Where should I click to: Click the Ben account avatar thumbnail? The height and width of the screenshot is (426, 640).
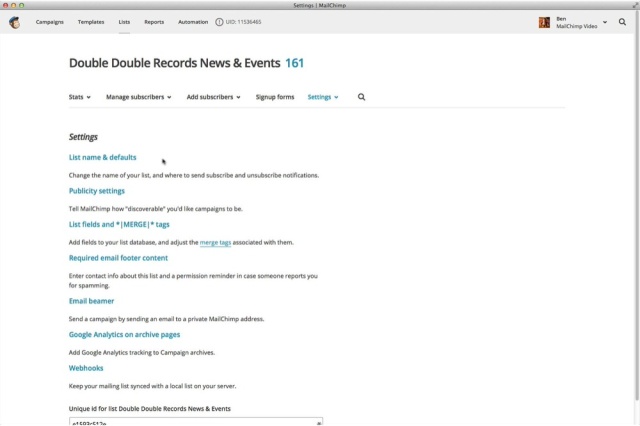tap(544, 22)
